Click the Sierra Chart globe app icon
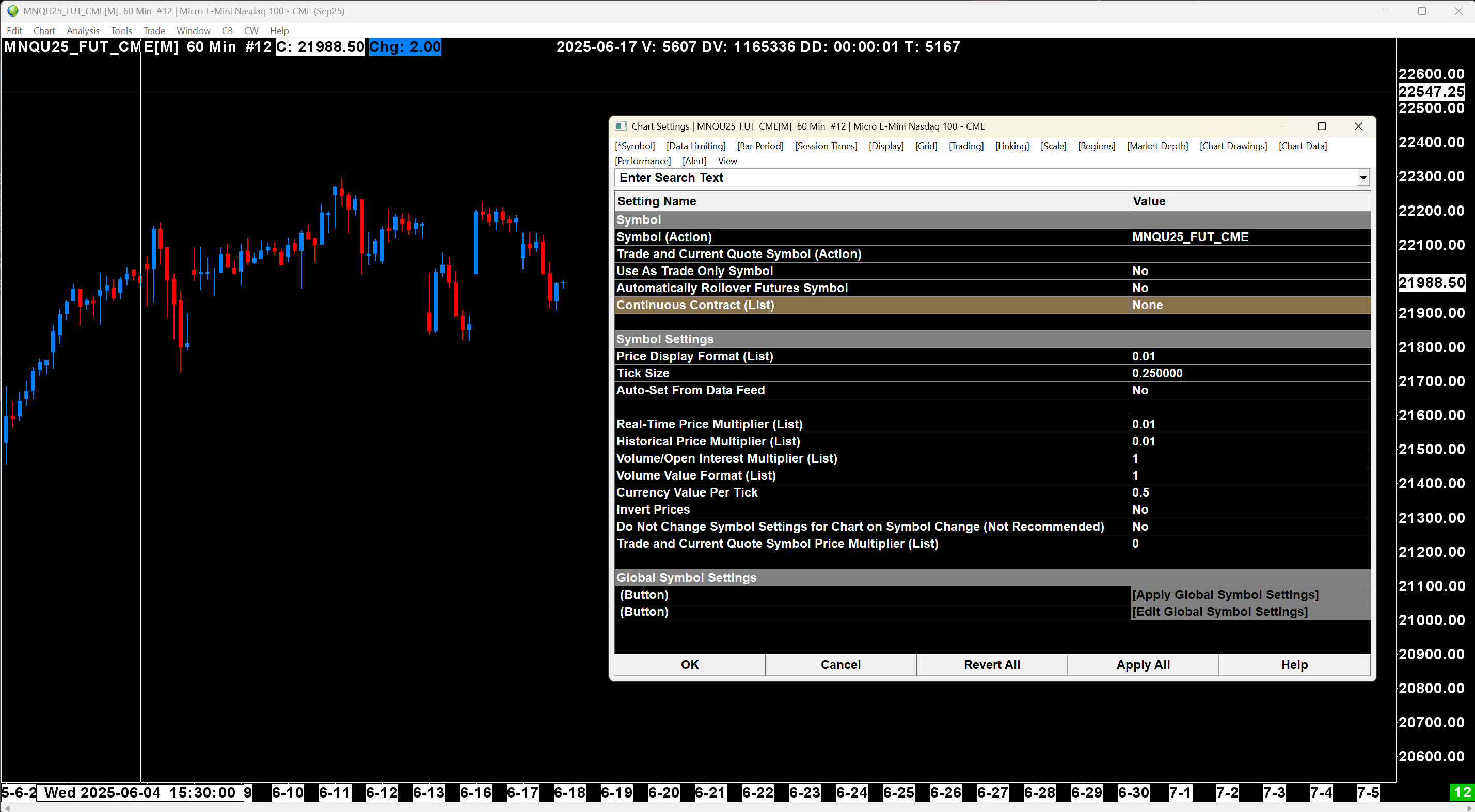The image size is (1475, 812). click(x=12, y=11)
